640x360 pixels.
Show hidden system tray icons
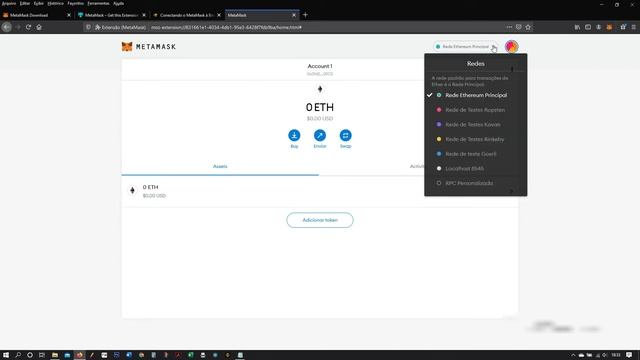(573, 356)
